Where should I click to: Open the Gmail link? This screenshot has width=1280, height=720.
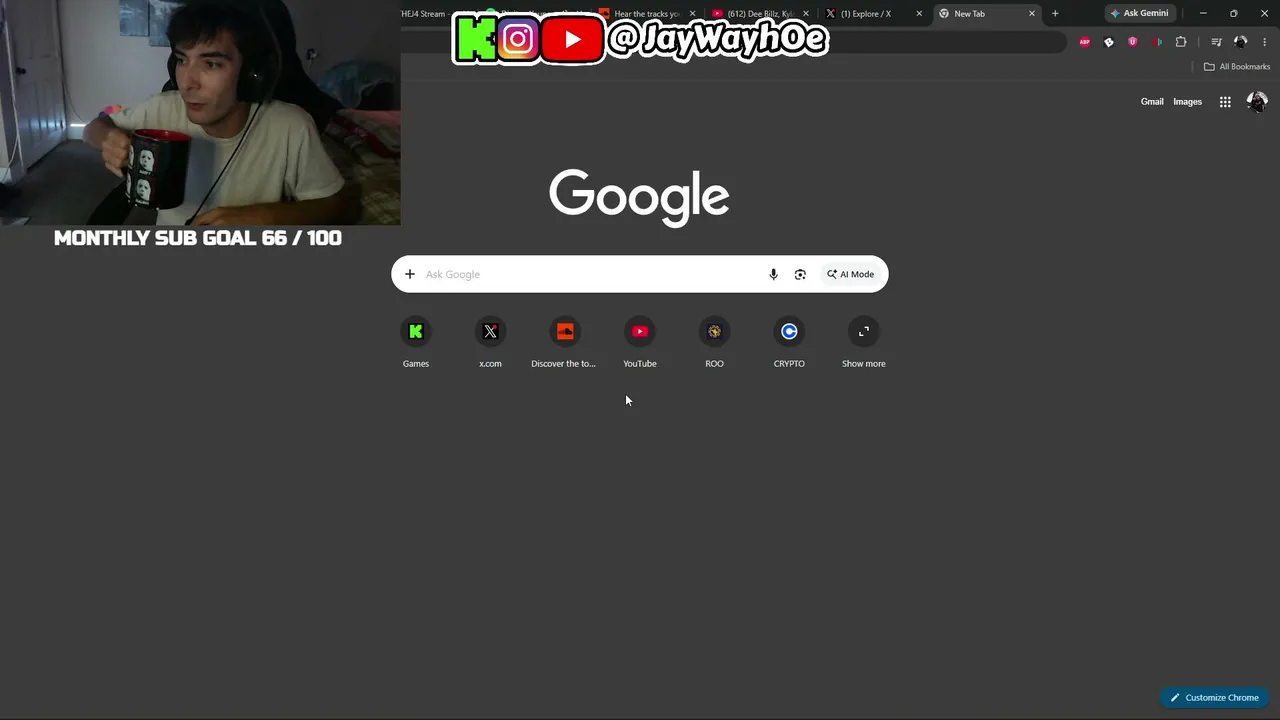click(1152, 102)
